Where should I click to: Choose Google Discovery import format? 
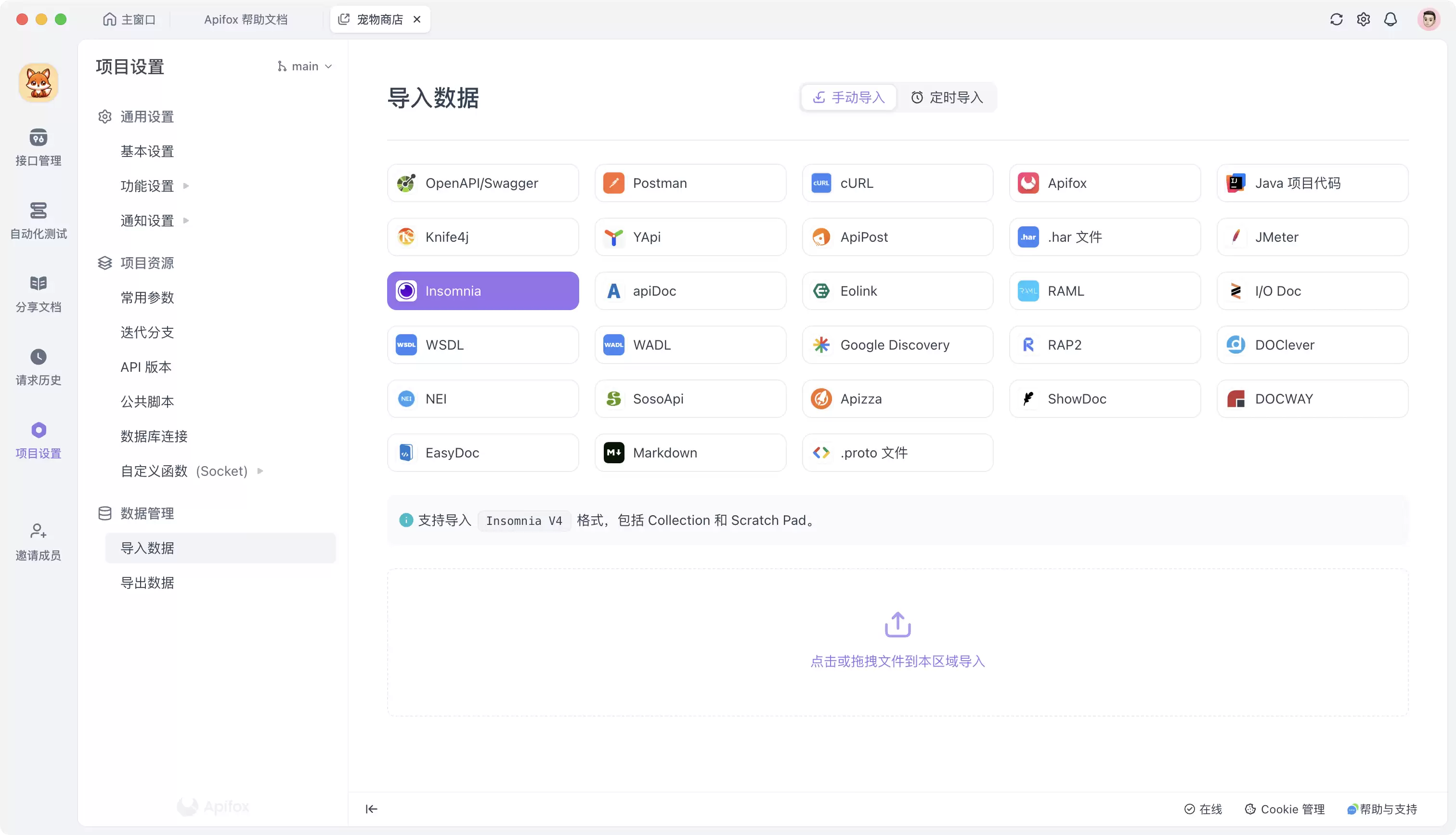pyautogui.click(x=897, y=345)
